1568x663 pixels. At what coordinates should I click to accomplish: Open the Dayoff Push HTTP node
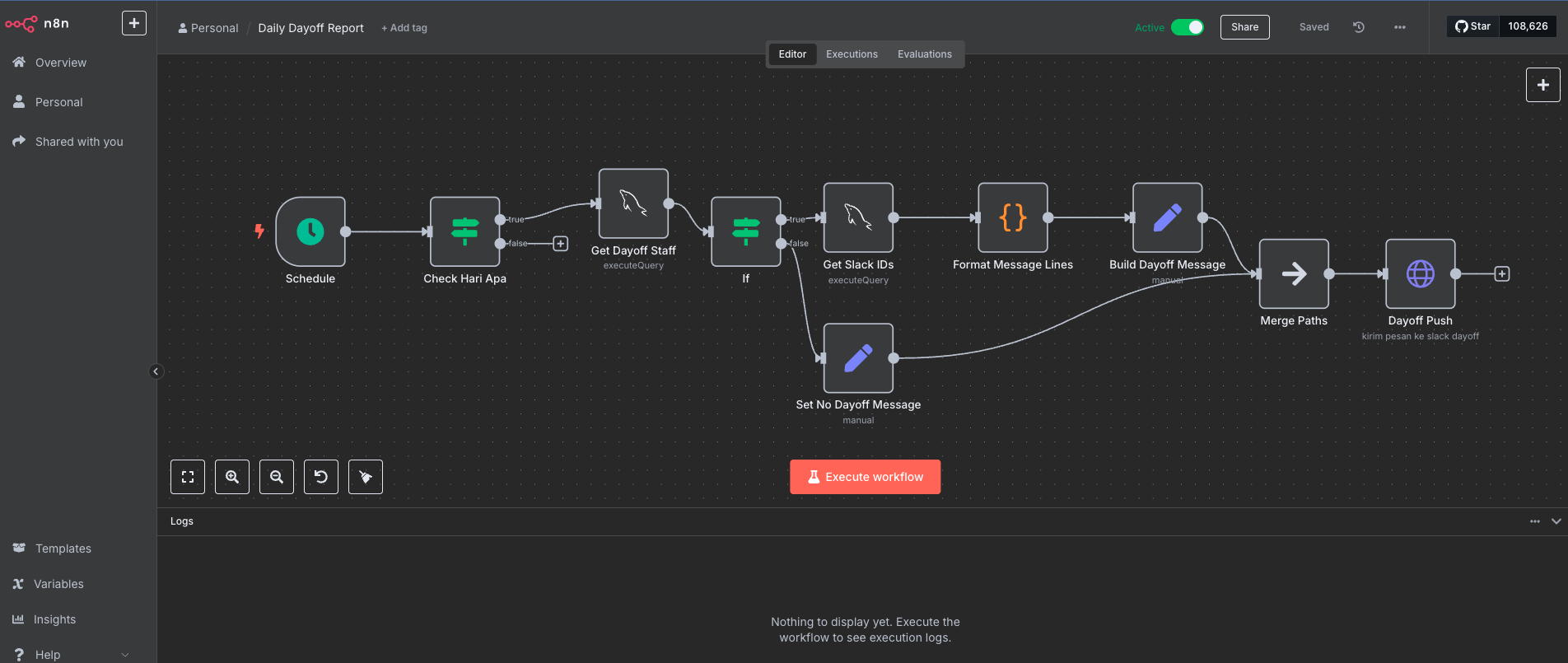[1420, 273]
